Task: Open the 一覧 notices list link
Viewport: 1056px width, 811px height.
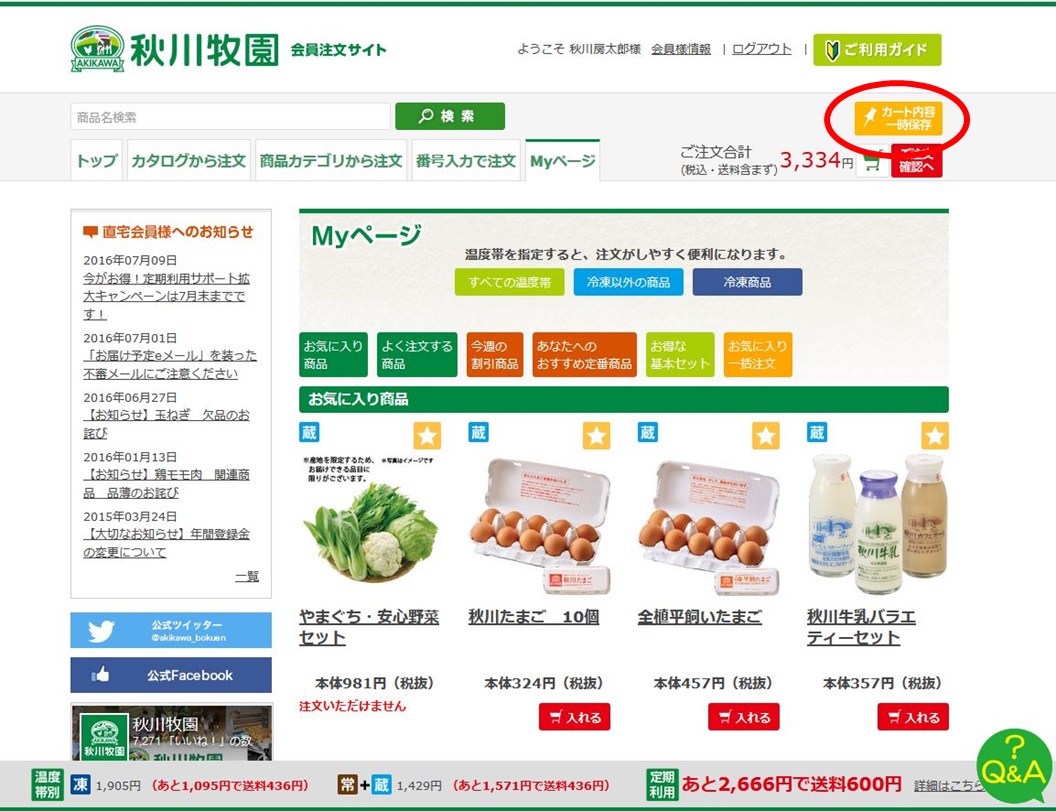Action: pos(247,577)
